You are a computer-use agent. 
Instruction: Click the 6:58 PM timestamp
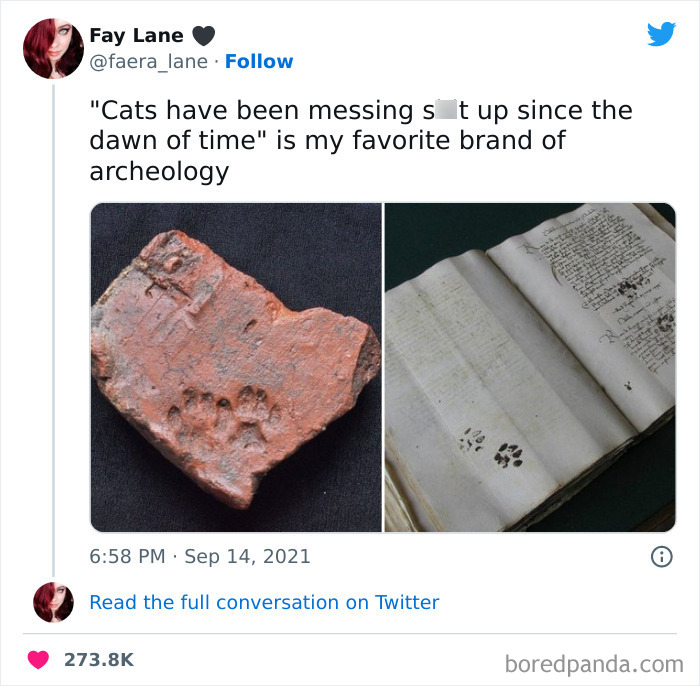(x=127, y=557)
